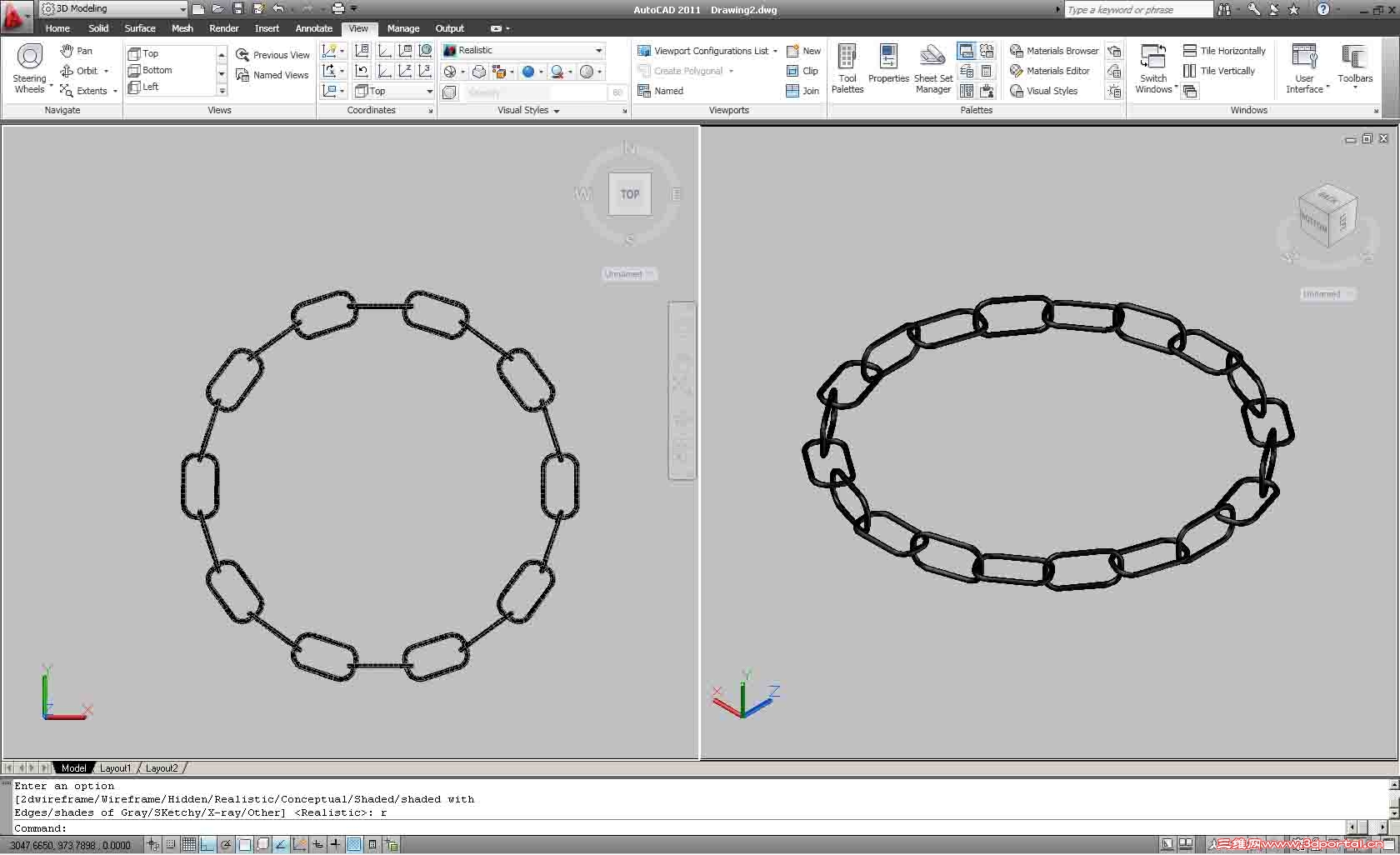Open Coordinates panel dialog launcher arrow
The image size is (1400, 855).
click(x=431, y=111)
